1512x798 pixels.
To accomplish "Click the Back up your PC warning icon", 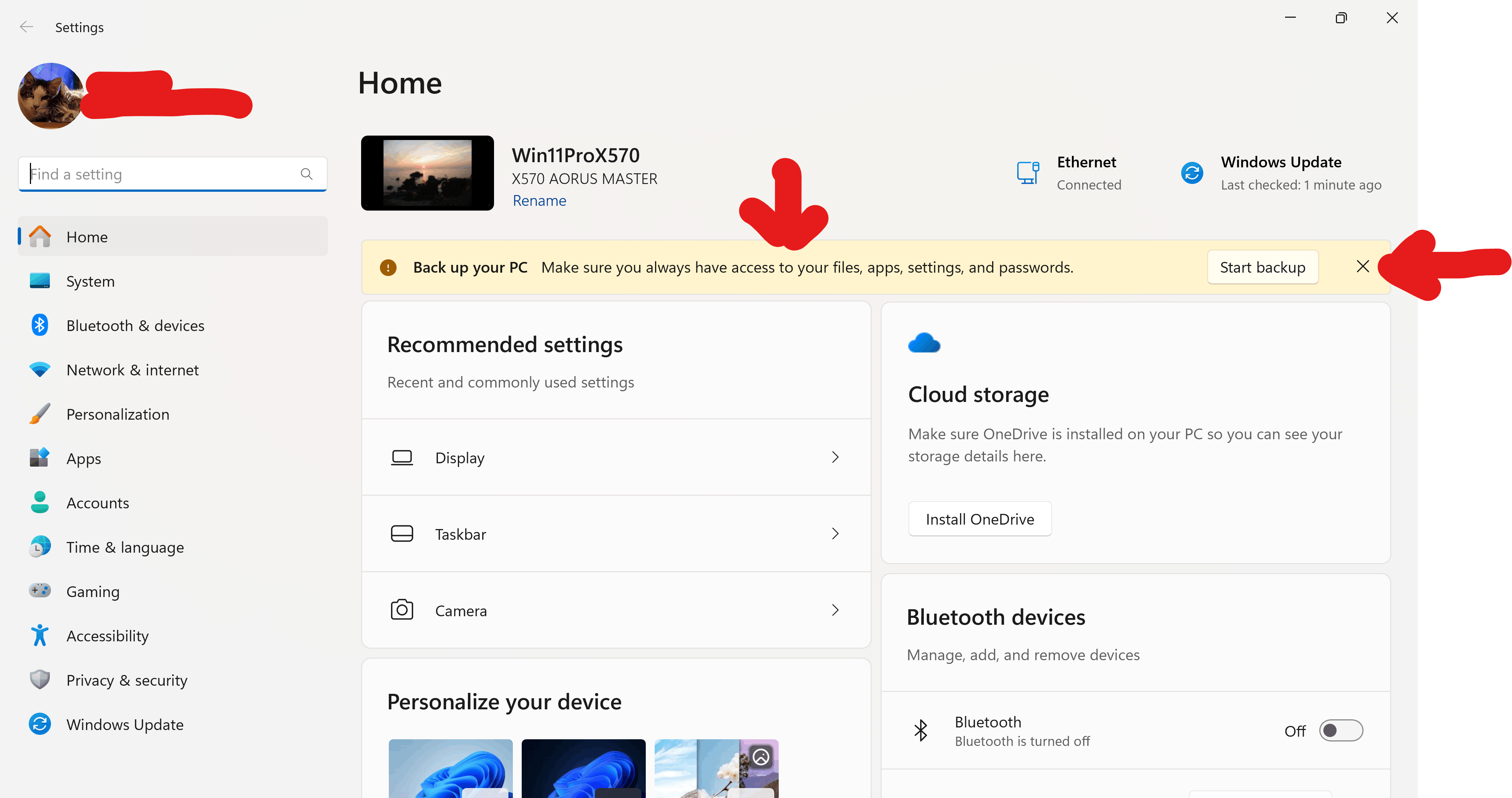I will tap(388, 268).
